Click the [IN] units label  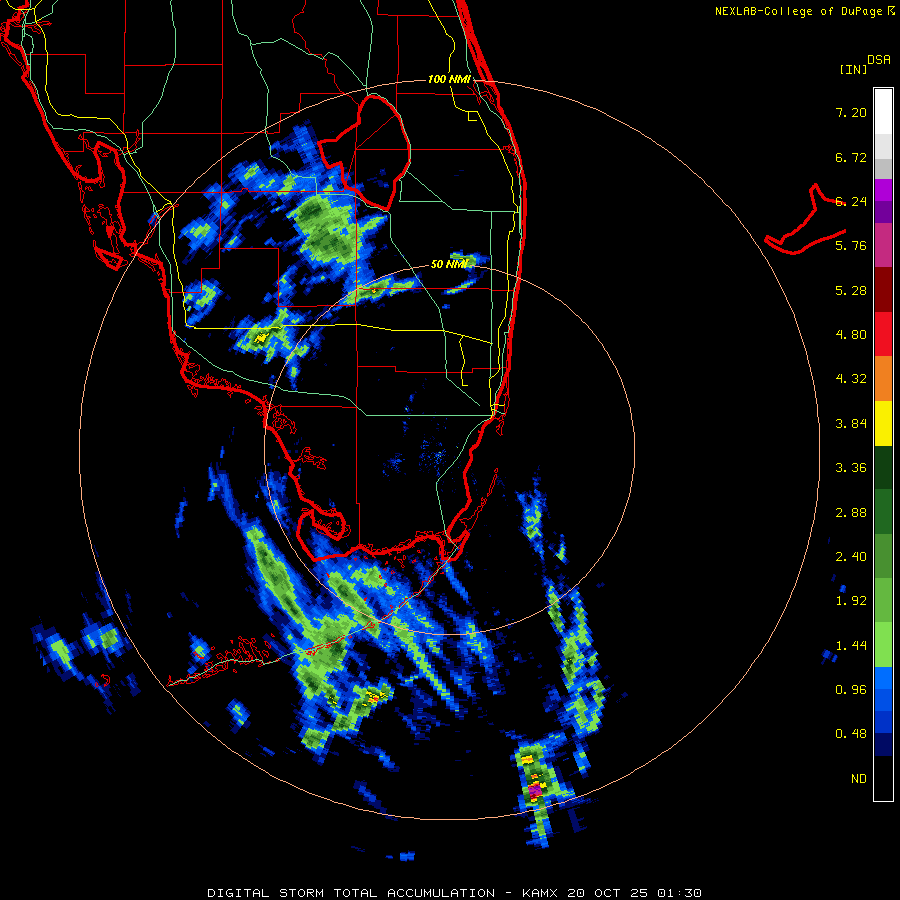854,69
